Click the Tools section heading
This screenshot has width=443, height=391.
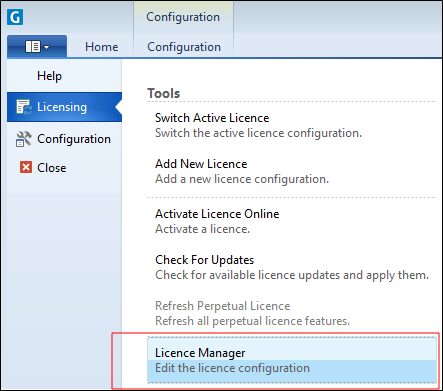click(164, 93)
